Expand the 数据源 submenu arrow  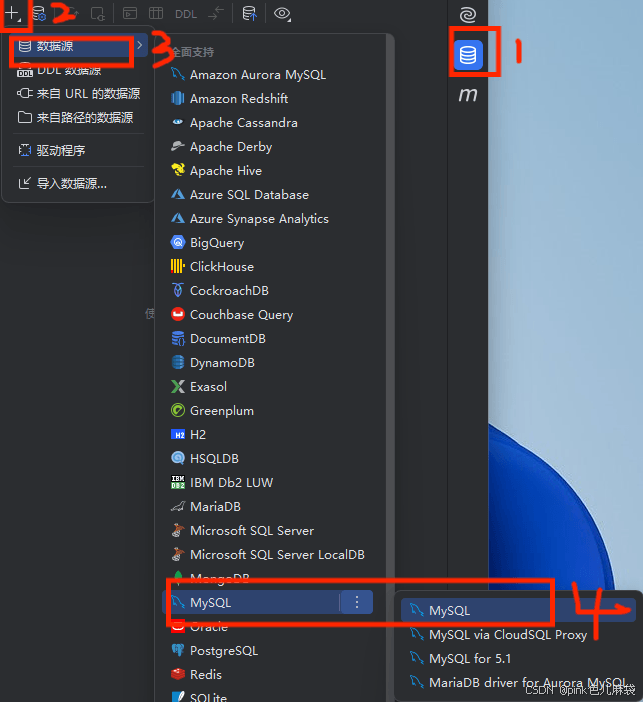(140, 45)
